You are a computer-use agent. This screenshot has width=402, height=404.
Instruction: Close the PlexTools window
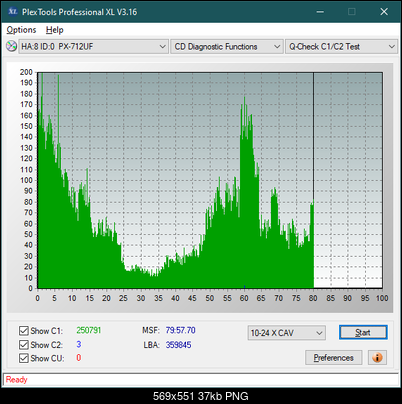pos(384,12)
